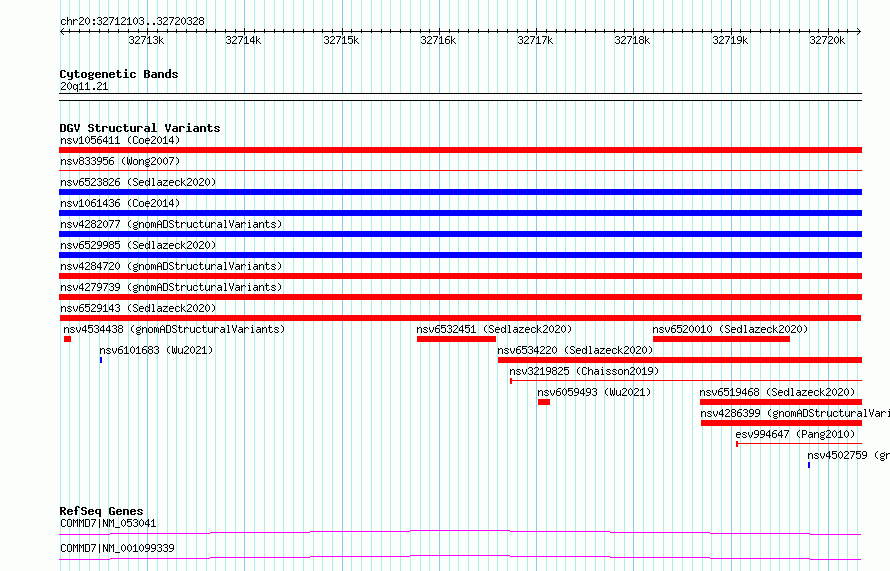
Task: Click the red nsv6532451 variant bar
Action: (456, 339)
